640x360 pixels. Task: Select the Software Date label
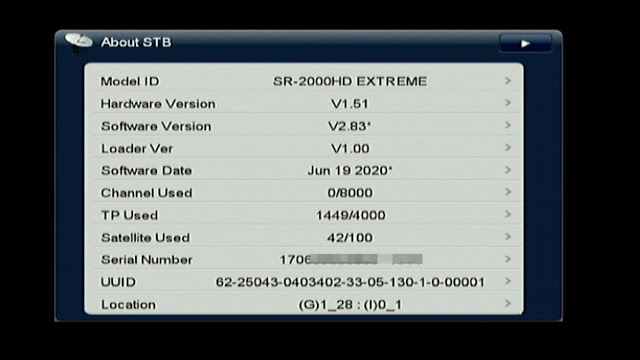tap(147, 171)
